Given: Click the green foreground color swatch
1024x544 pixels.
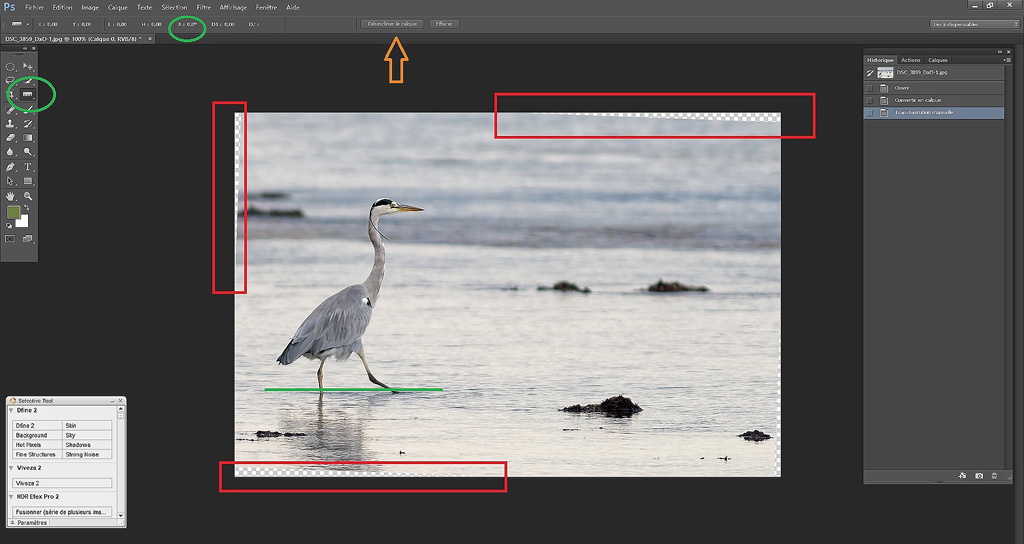Looking at the screenshot, I should tap(13, 213).
